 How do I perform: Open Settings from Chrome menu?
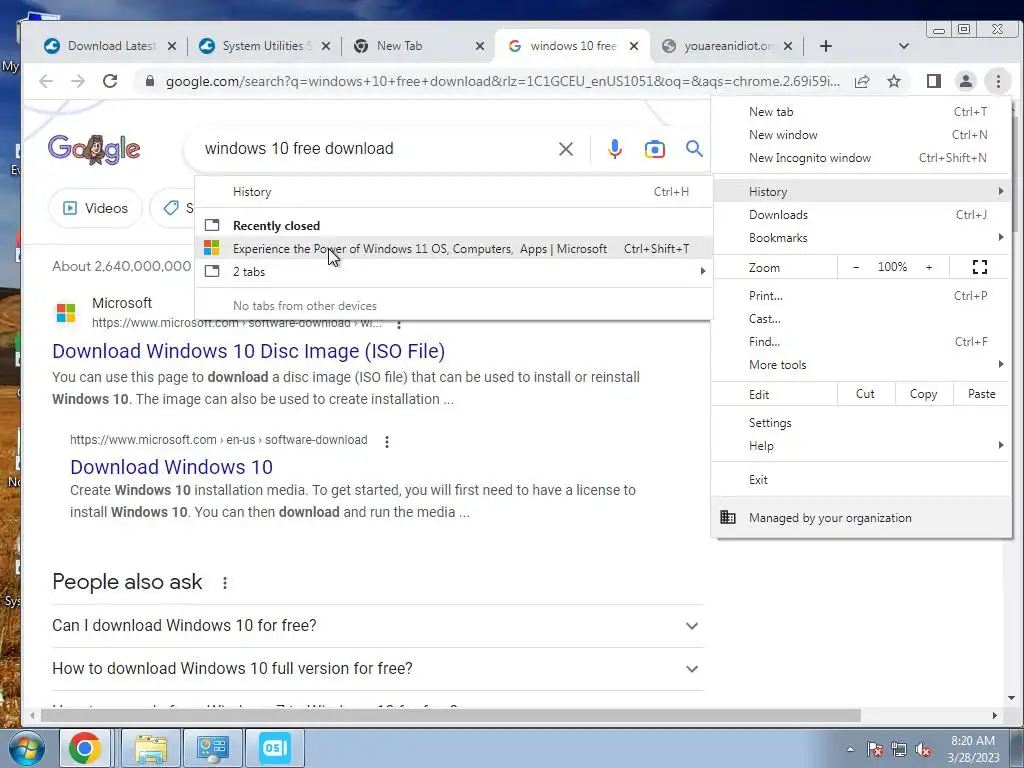click(x=861, y=423)
